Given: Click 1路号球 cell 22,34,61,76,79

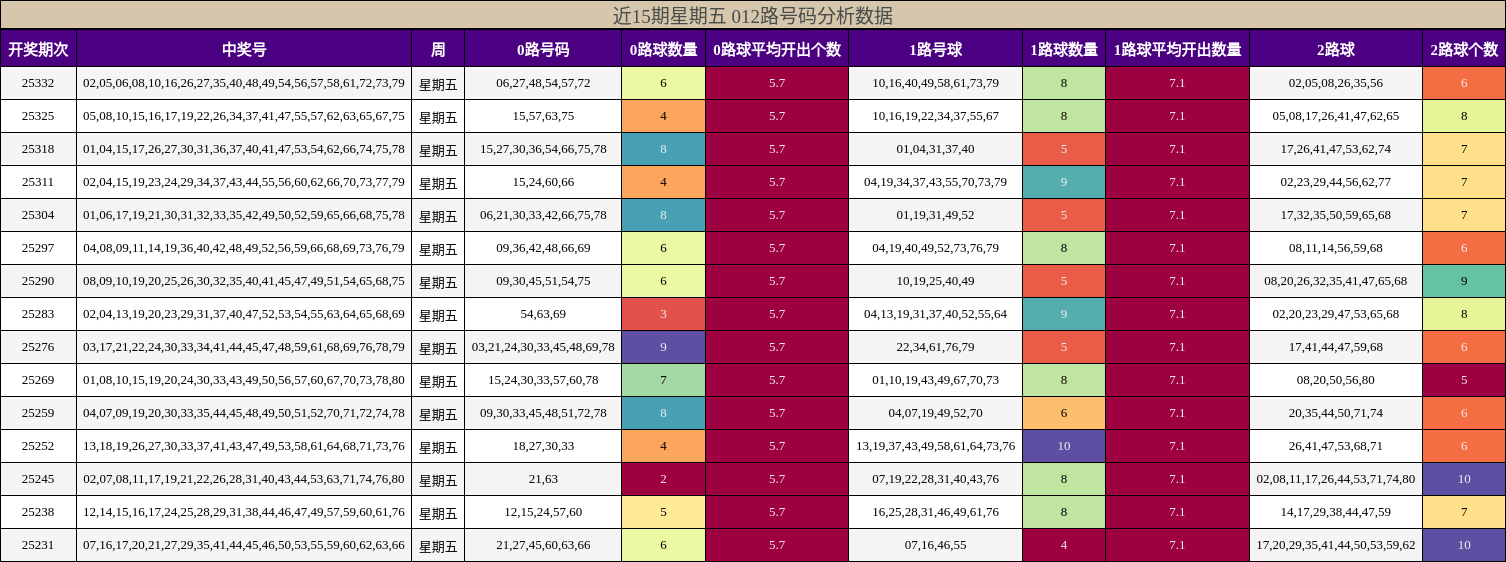Looking at the screenshot, I should [x=935, y=347].
